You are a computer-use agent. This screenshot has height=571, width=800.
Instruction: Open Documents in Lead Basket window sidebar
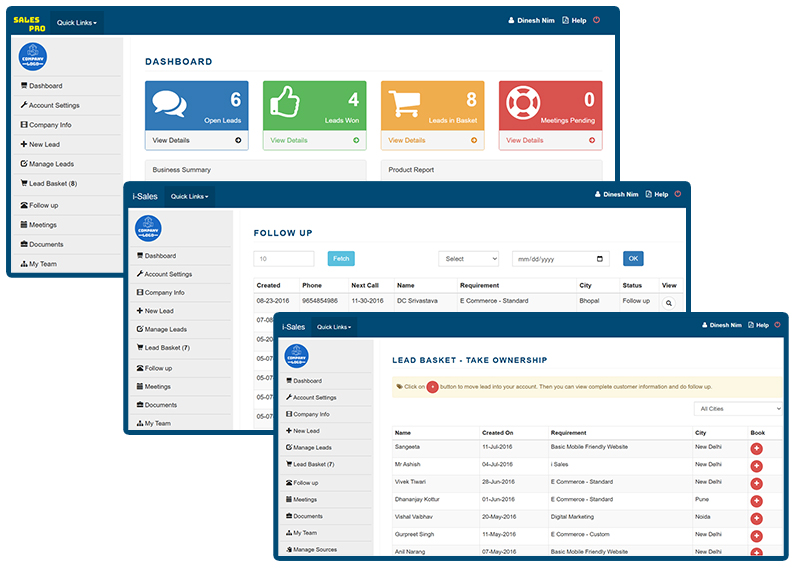304,516
